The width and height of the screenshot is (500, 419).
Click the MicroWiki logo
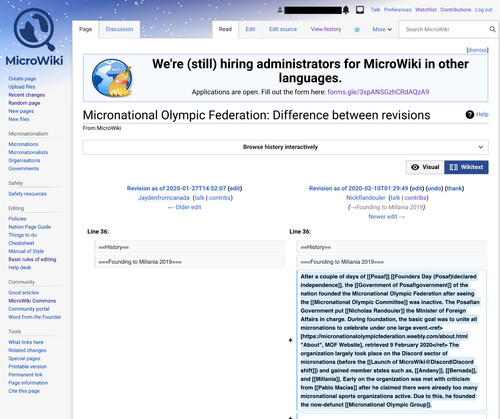(x=34, y=36)
